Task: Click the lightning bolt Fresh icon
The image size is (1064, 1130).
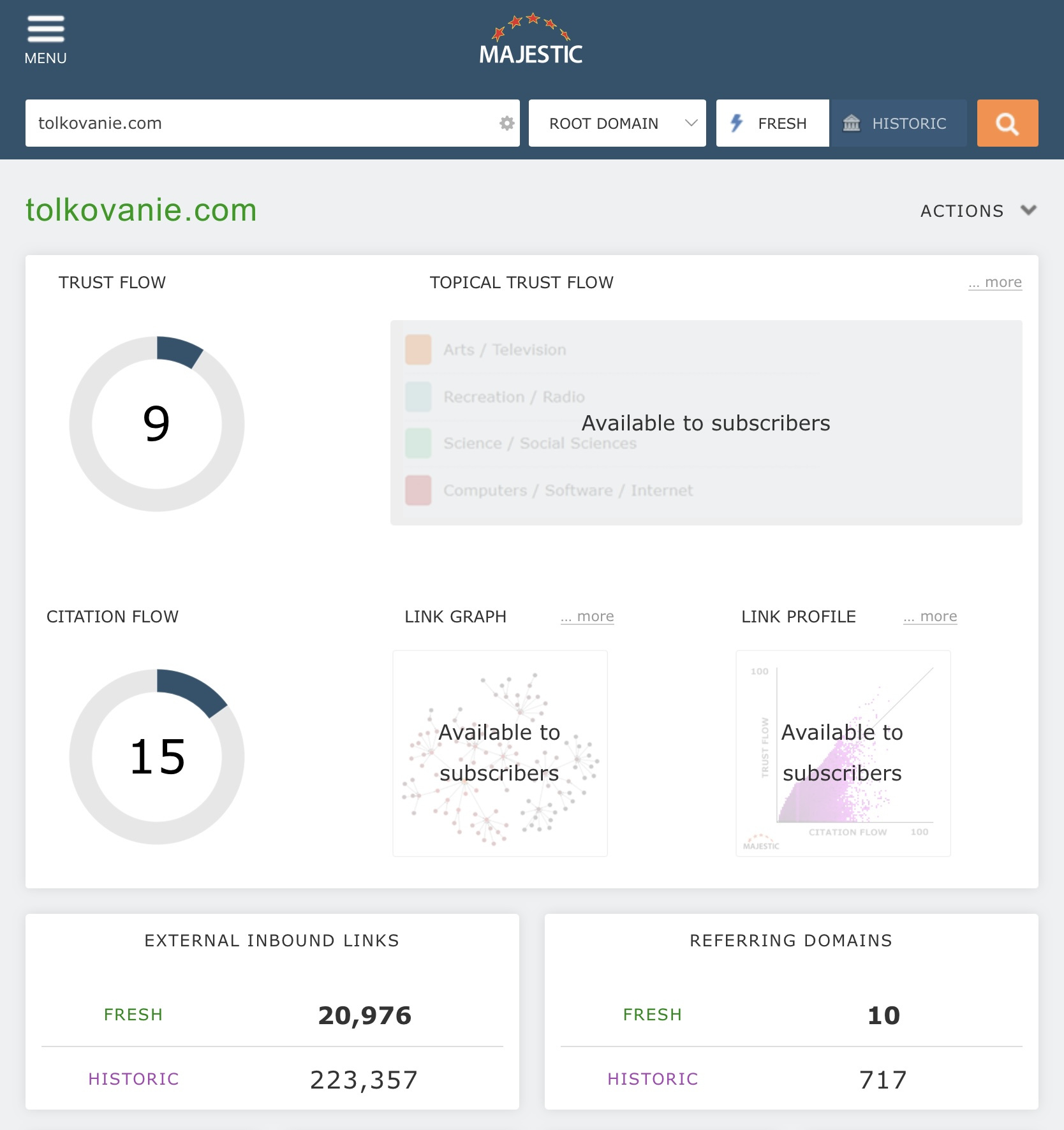Action: (x=737, y=123)
